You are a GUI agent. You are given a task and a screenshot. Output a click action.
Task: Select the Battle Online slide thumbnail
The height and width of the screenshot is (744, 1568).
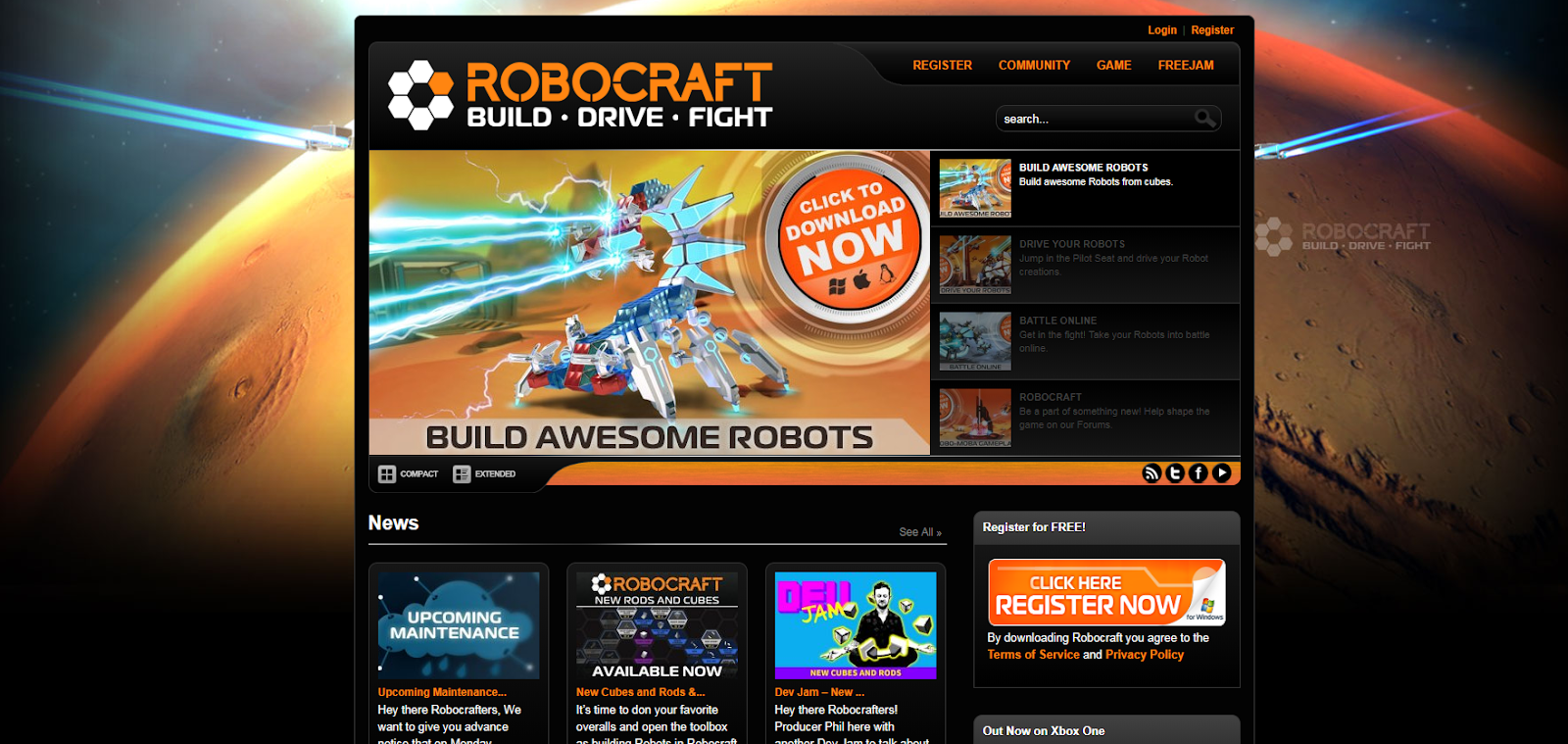coord(975,341)
